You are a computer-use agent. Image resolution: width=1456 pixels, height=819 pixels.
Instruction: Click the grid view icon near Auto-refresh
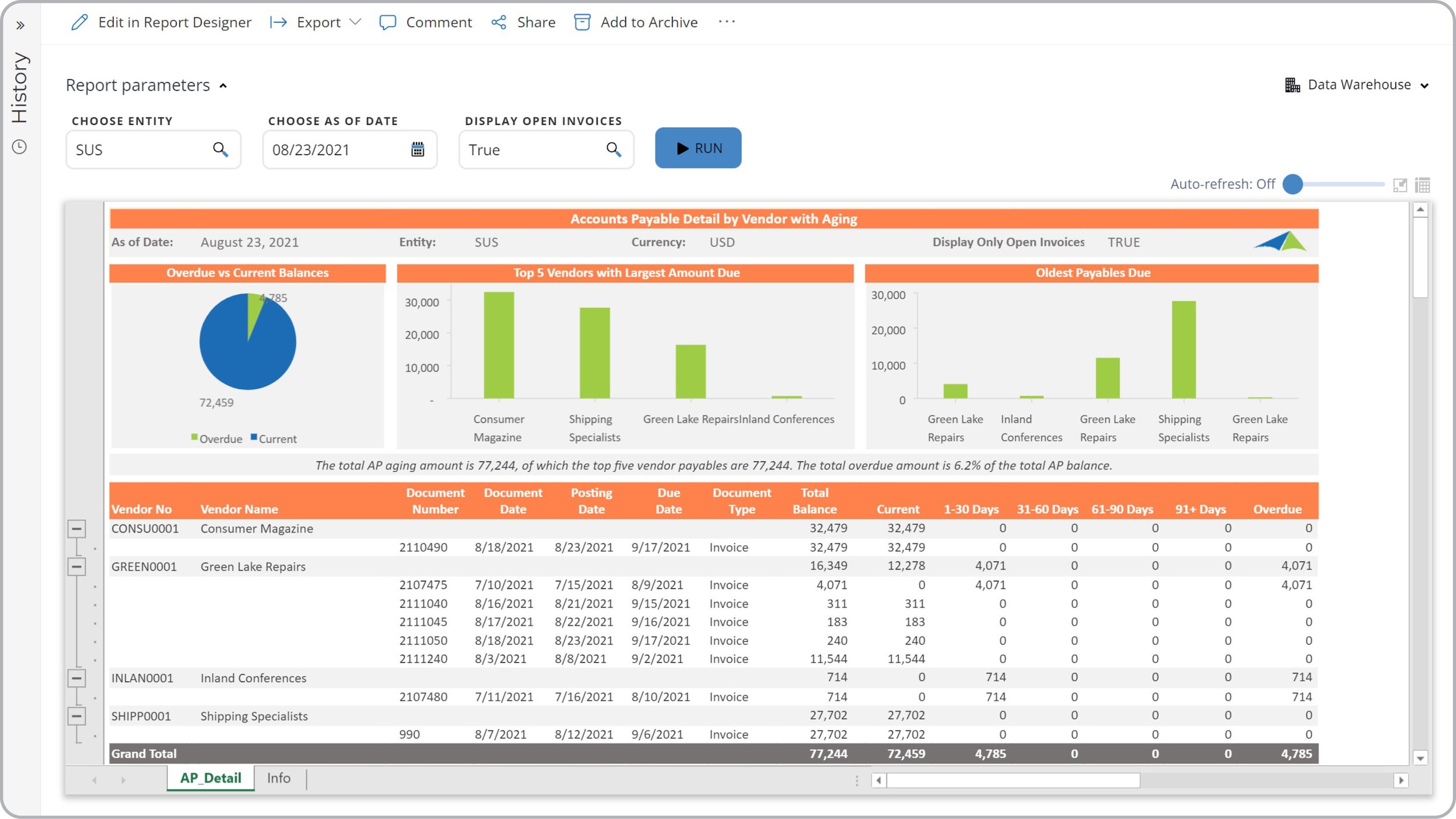1422,185
